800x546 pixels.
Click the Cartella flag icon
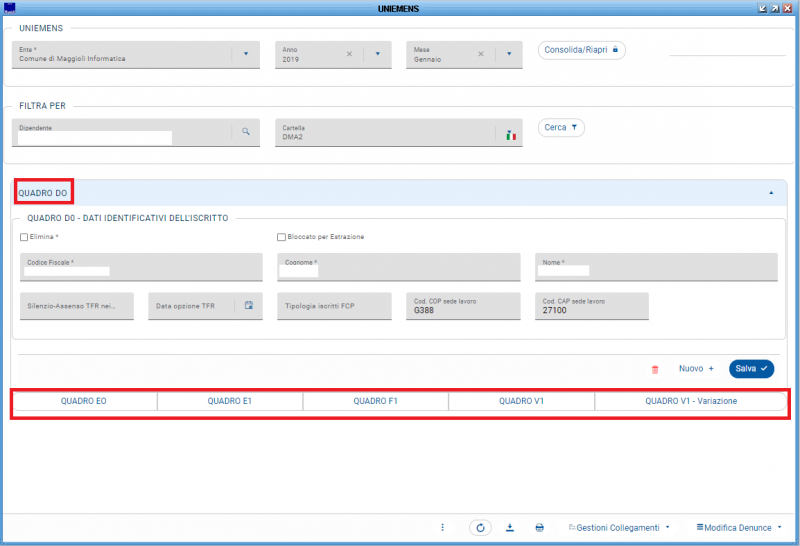tap(511, 135)
